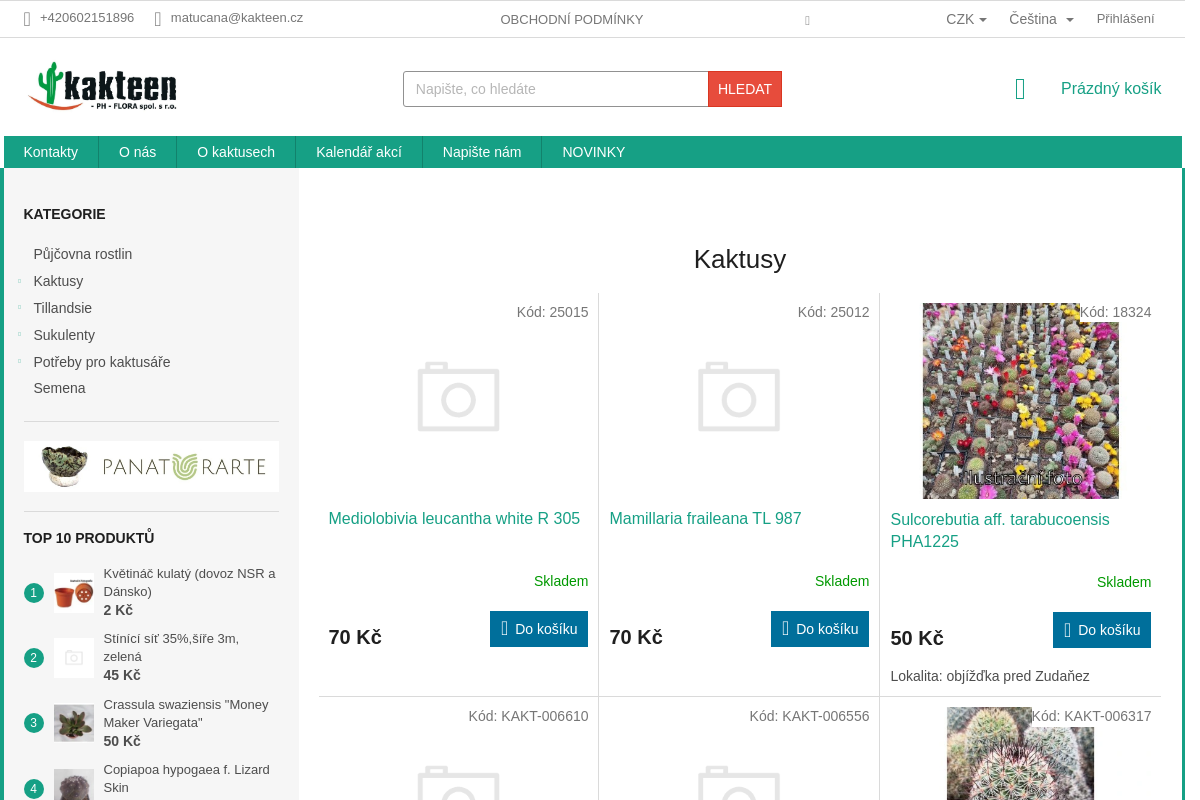This screenshot has height=800, width=1200.
Task: Click the Sulcorebutia product photo
Action: pos(1020,400)
